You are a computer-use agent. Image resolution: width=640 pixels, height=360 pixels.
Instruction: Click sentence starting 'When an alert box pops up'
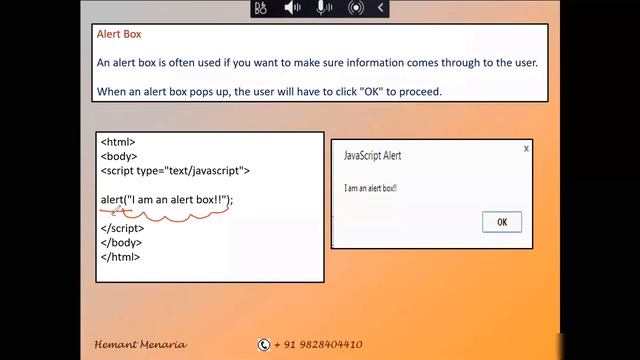tap(269, 91)
